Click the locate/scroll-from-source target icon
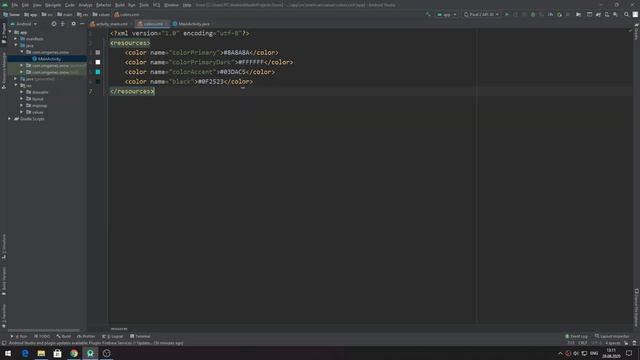640x360 pixels. 54,24
